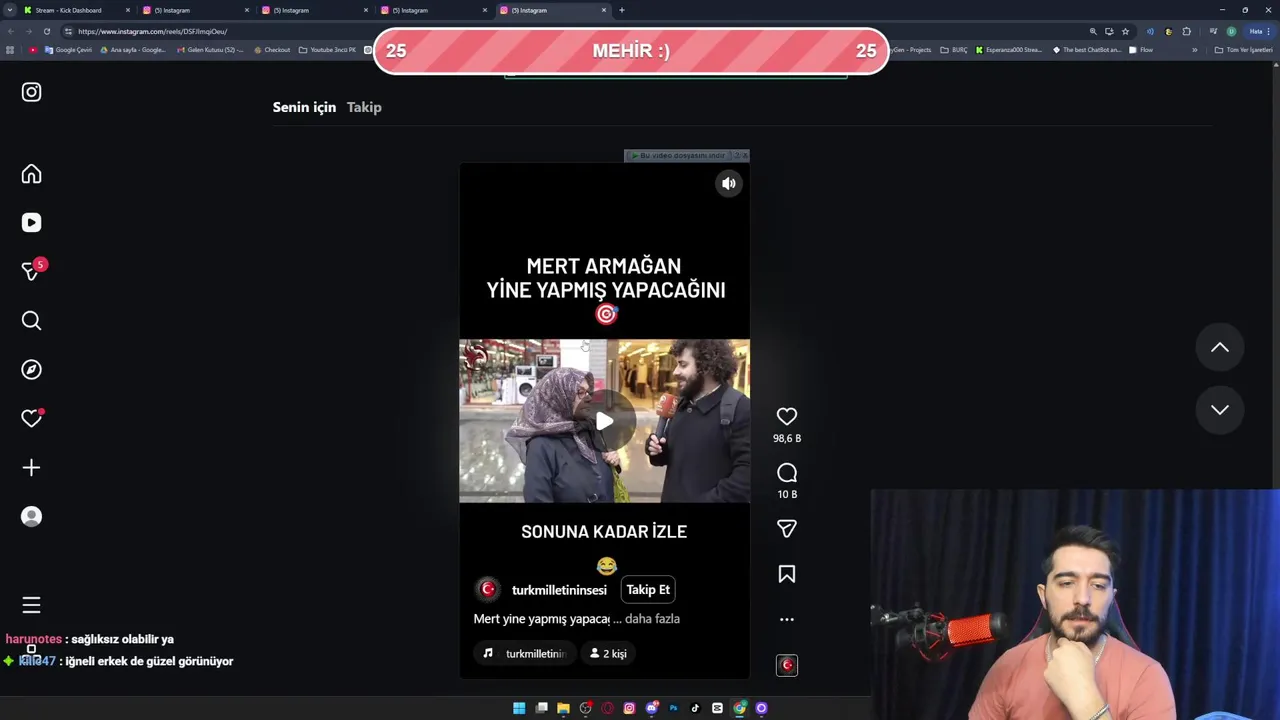Open the reel's three-dot options
This screenshot has height=720, width=1280.
pyautogui.click(x=787, y=619)
